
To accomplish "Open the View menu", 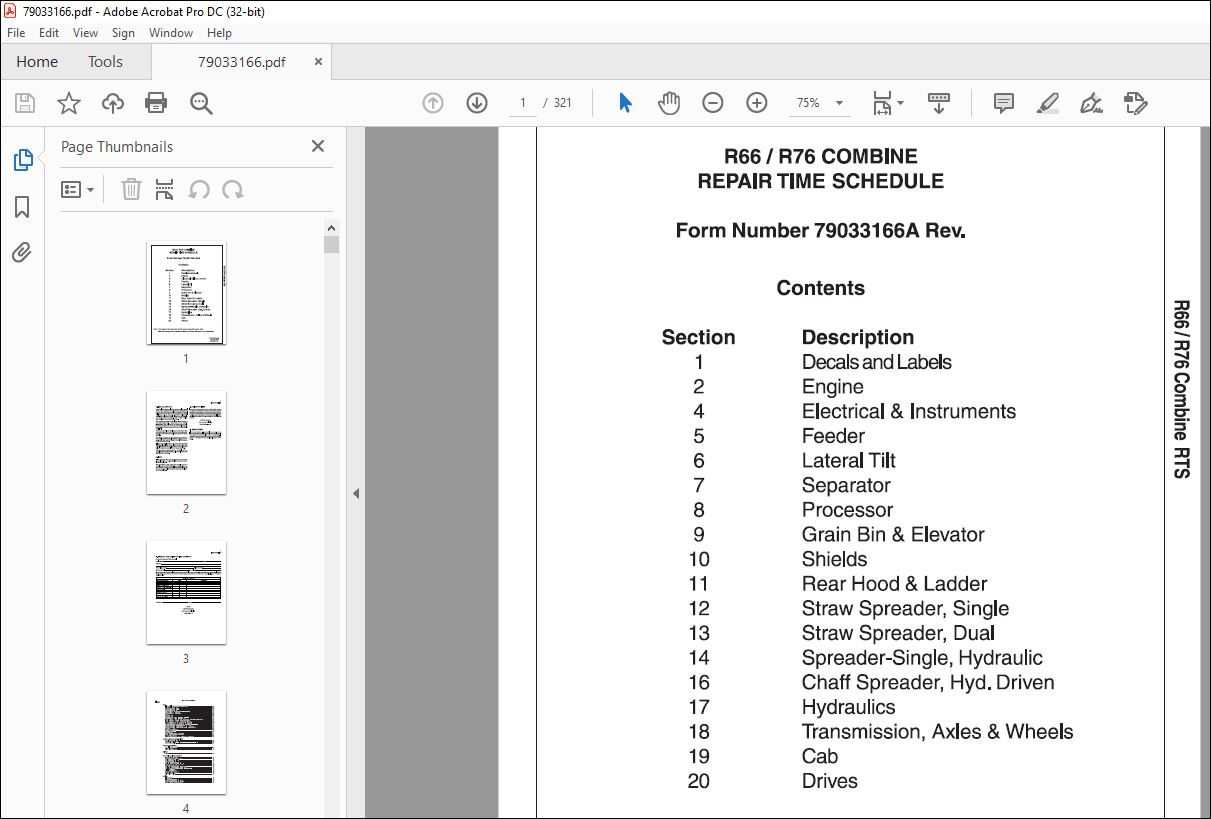I will [x=85, y=33].
